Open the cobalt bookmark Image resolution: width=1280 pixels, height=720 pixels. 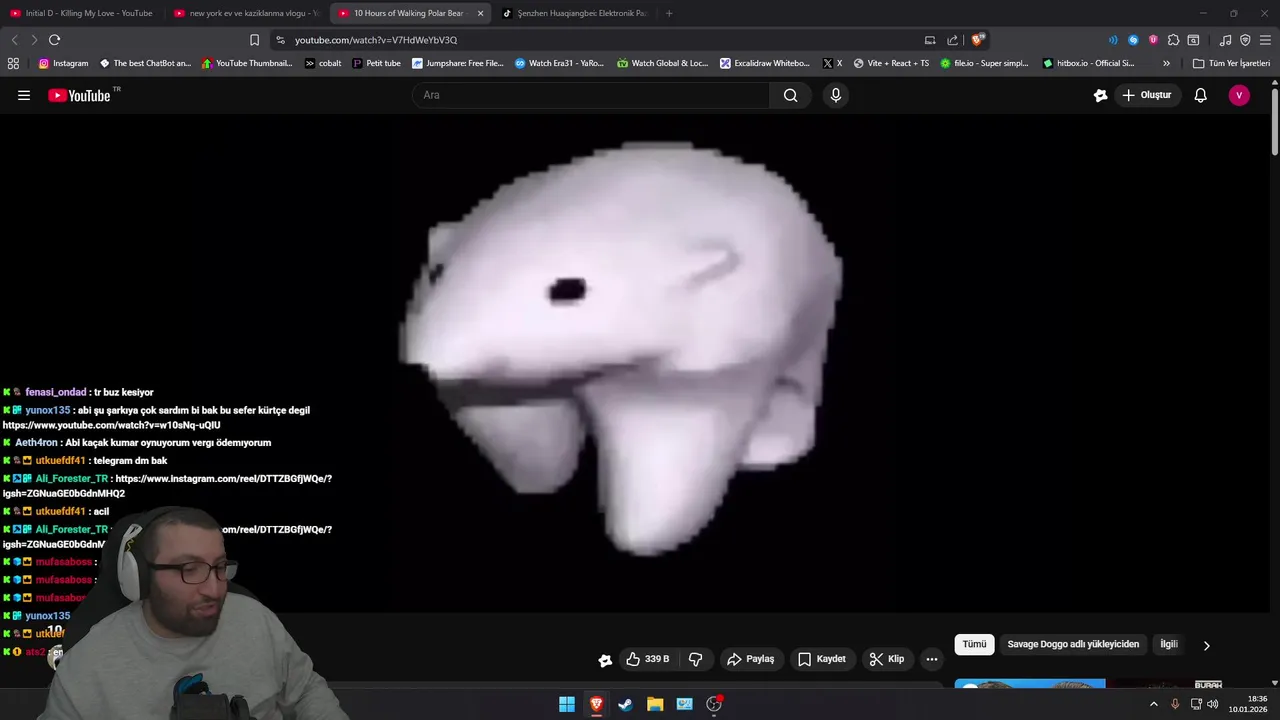coord(323,63)
